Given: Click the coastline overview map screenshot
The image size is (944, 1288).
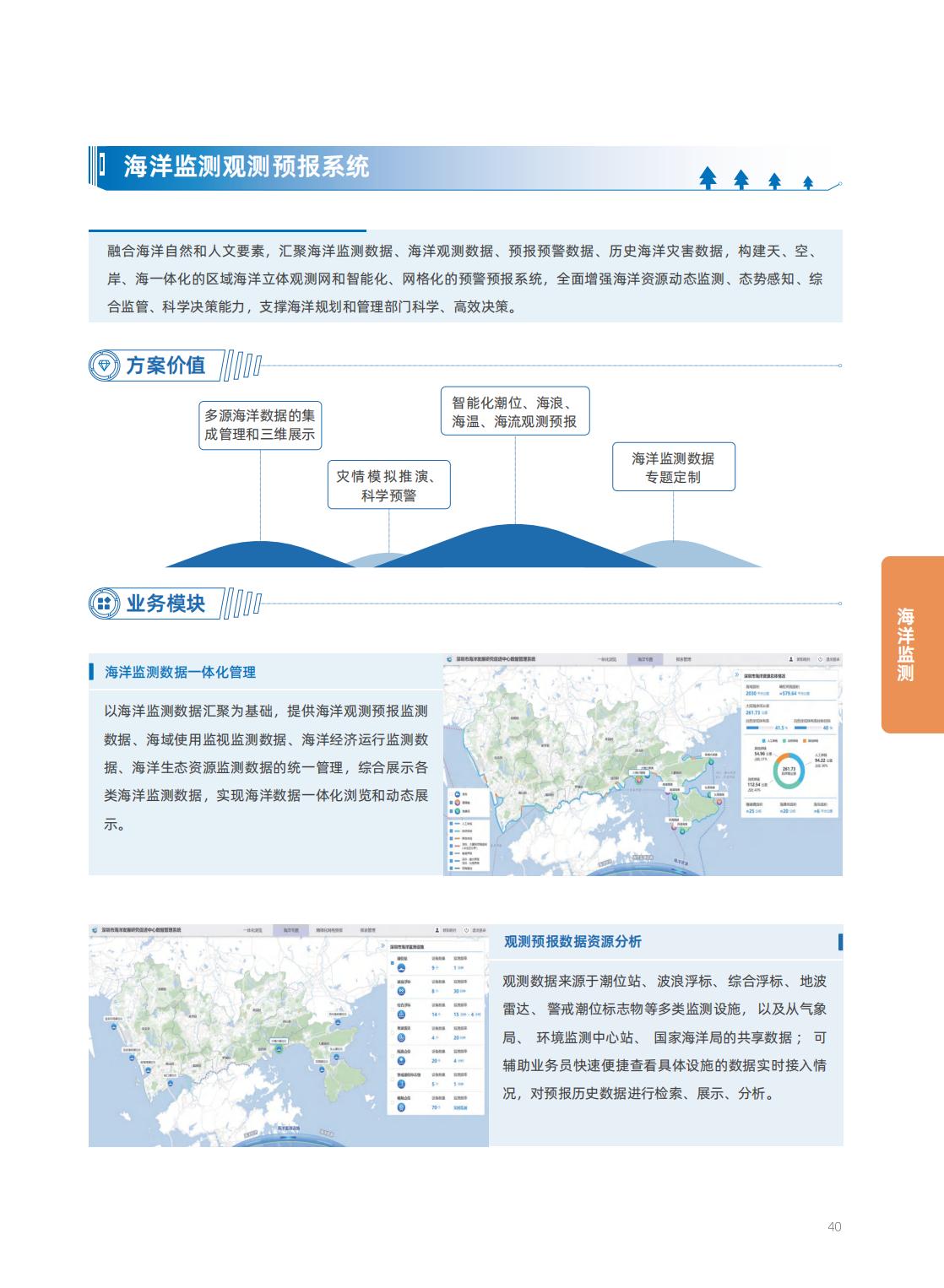Looking at the screenshot, I should tap(643, 763).
